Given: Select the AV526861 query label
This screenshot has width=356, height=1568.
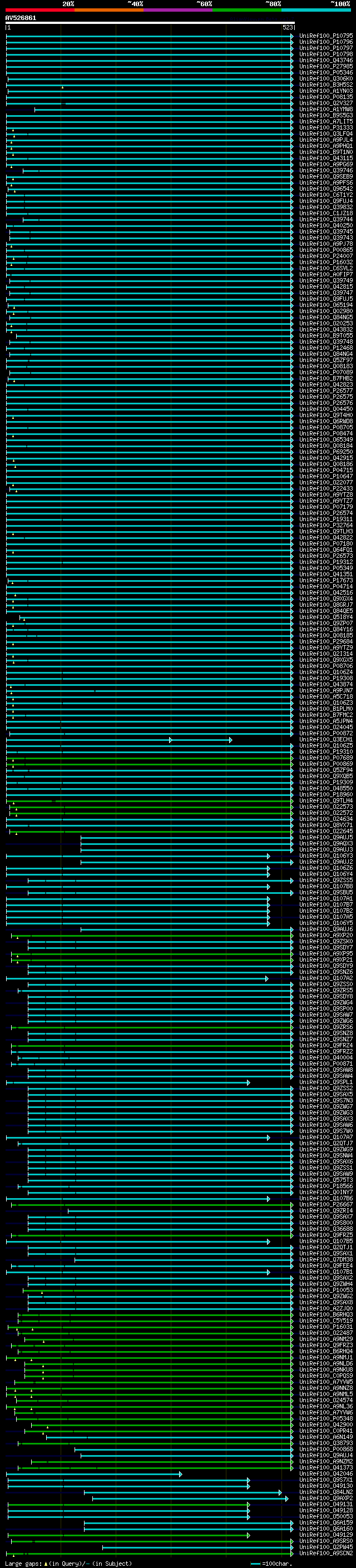Looking at the screenshot, I should [x=21, y=18].
